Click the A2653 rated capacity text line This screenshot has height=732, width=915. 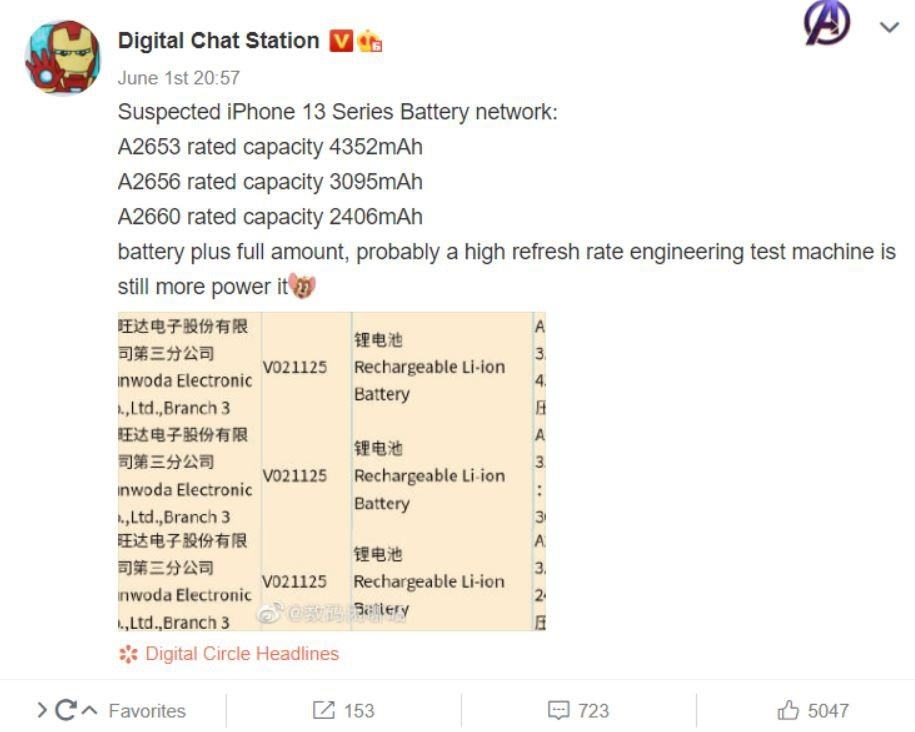[x=270, y=147]
